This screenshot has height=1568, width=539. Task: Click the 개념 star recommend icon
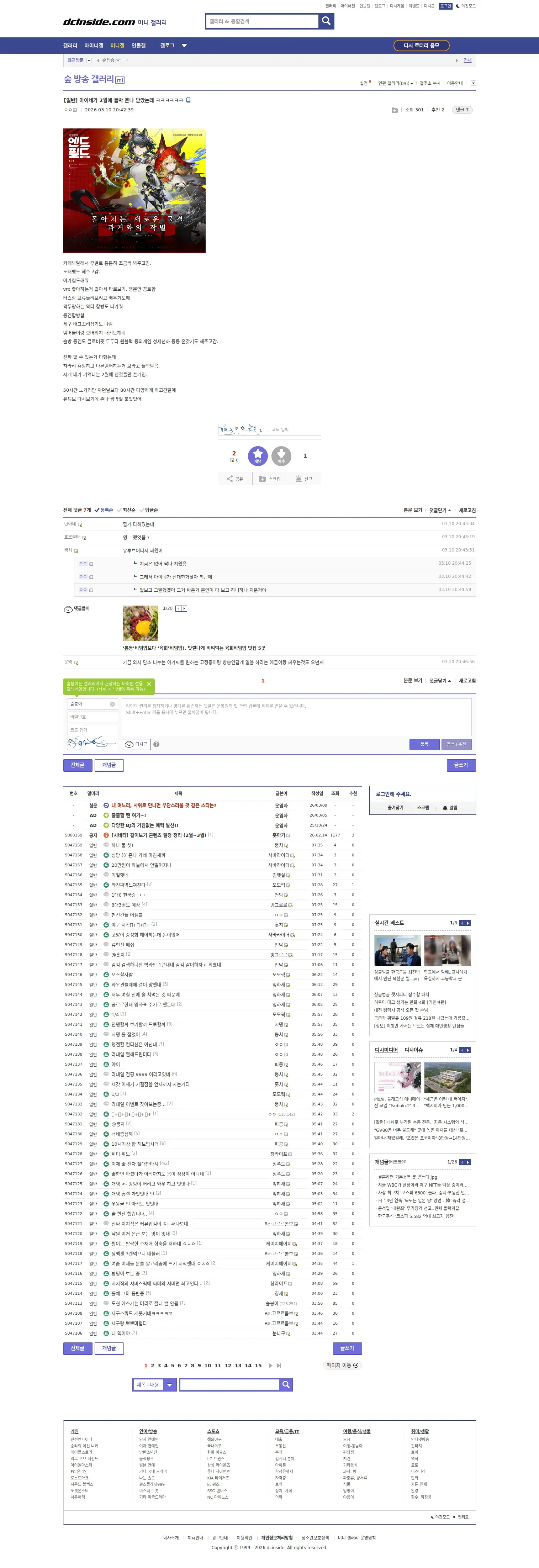pyautogui.click(x=257, y=455)
